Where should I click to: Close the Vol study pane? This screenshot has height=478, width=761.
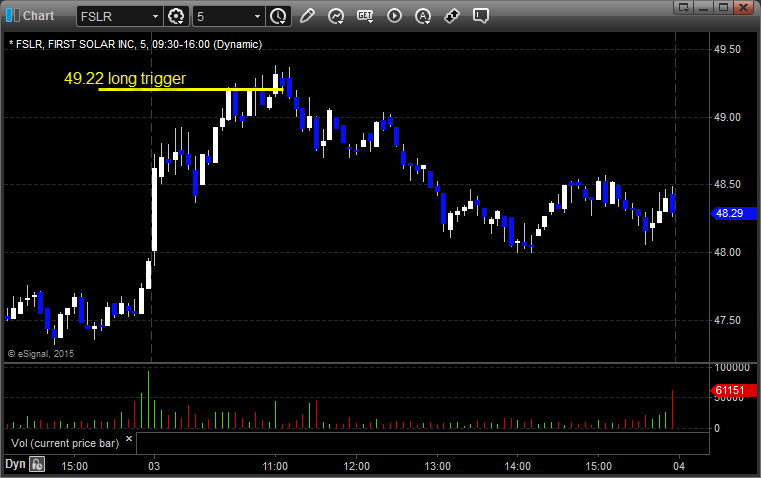(x=129, y=439)
